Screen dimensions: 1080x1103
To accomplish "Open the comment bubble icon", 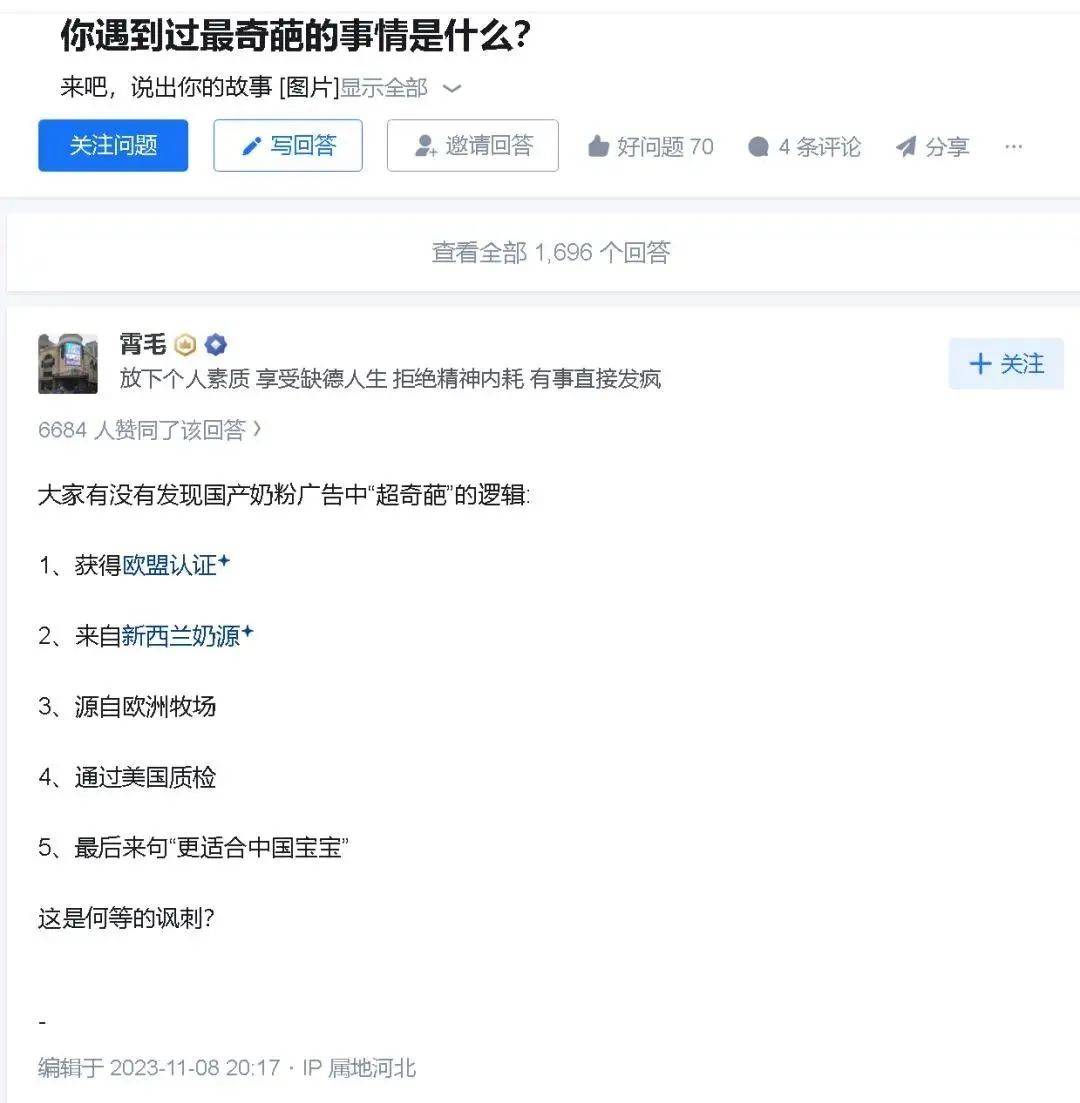I will click(x=758, y=146).
